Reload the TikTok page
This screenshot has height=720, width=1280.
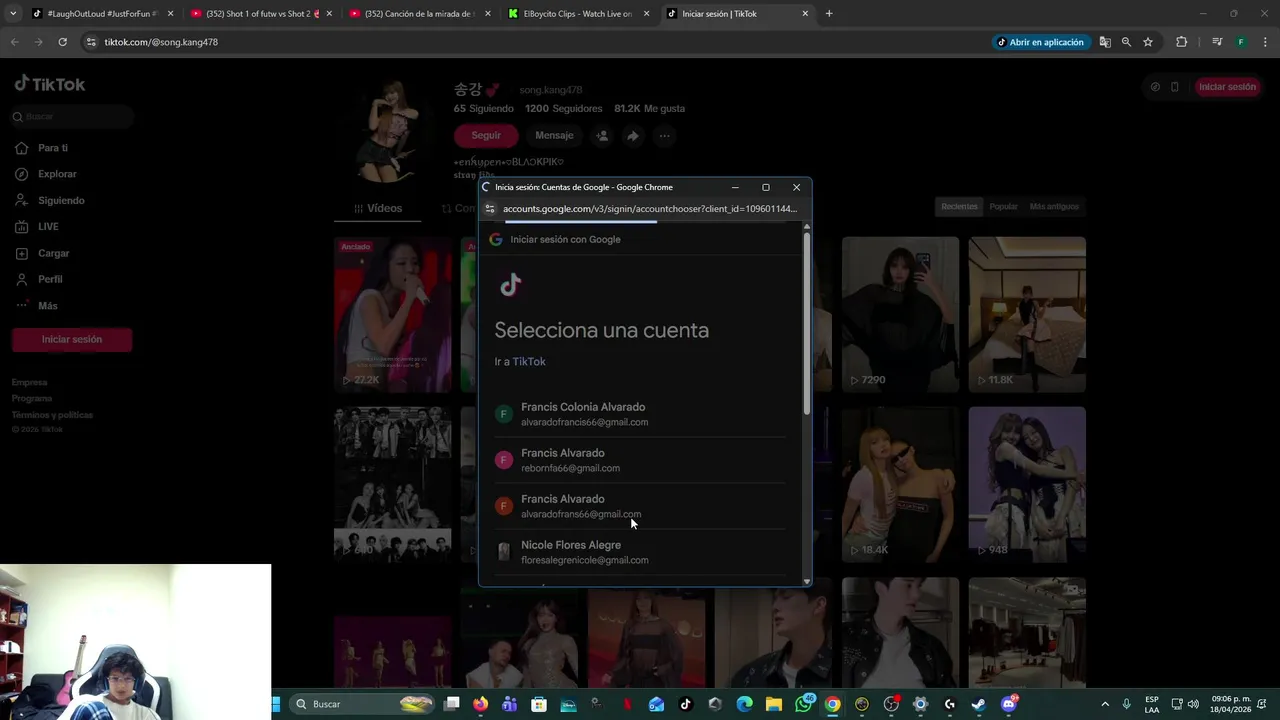click(x=62, y=42)
